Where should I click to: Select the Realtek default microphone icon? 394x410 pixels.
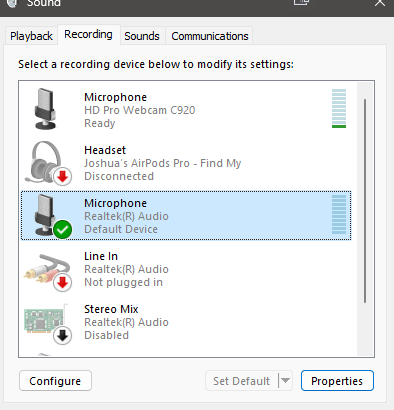point(47,215)
